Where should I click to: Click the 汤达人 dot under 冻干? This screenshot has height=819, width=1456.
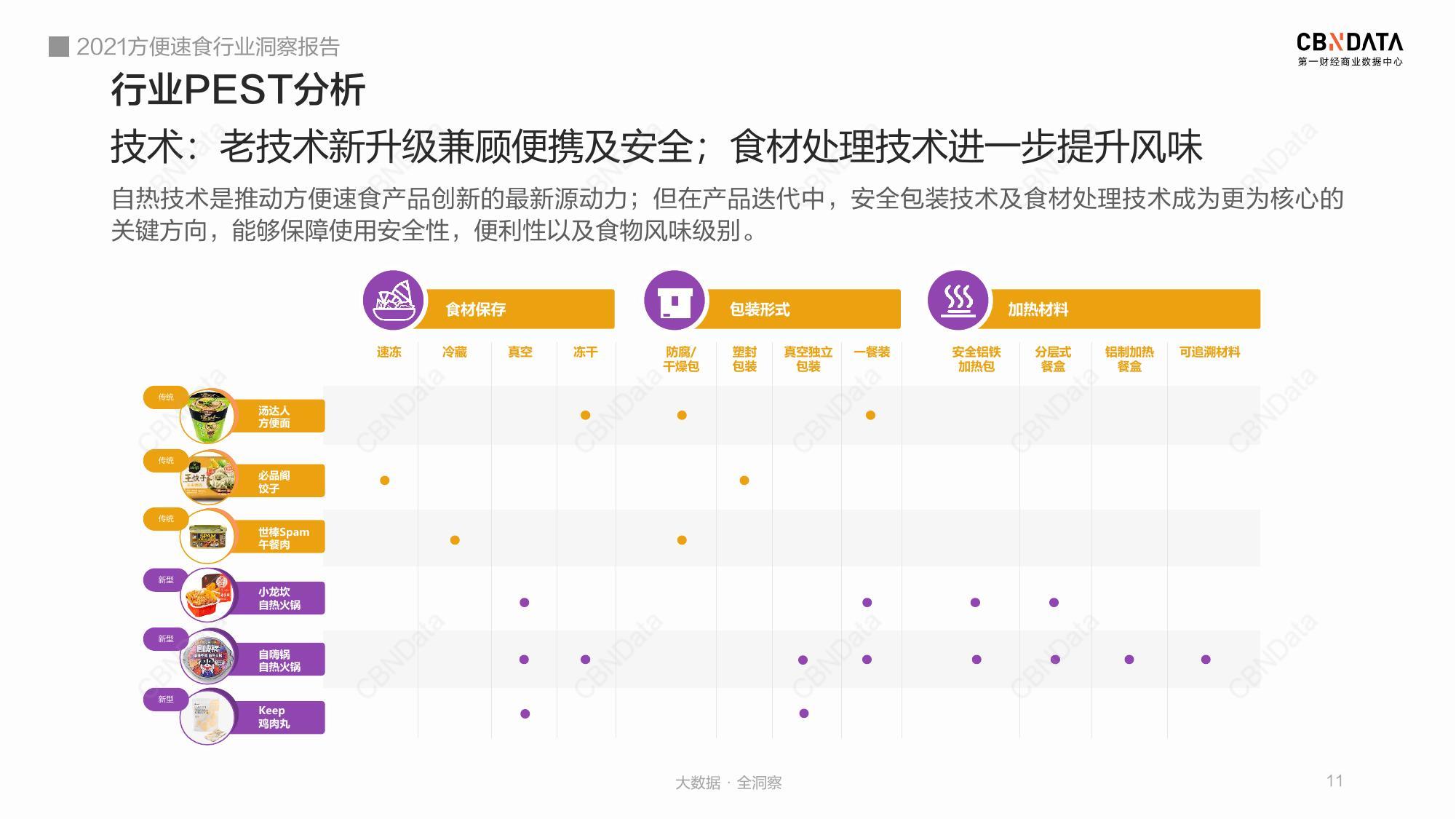tap(586, 415)
